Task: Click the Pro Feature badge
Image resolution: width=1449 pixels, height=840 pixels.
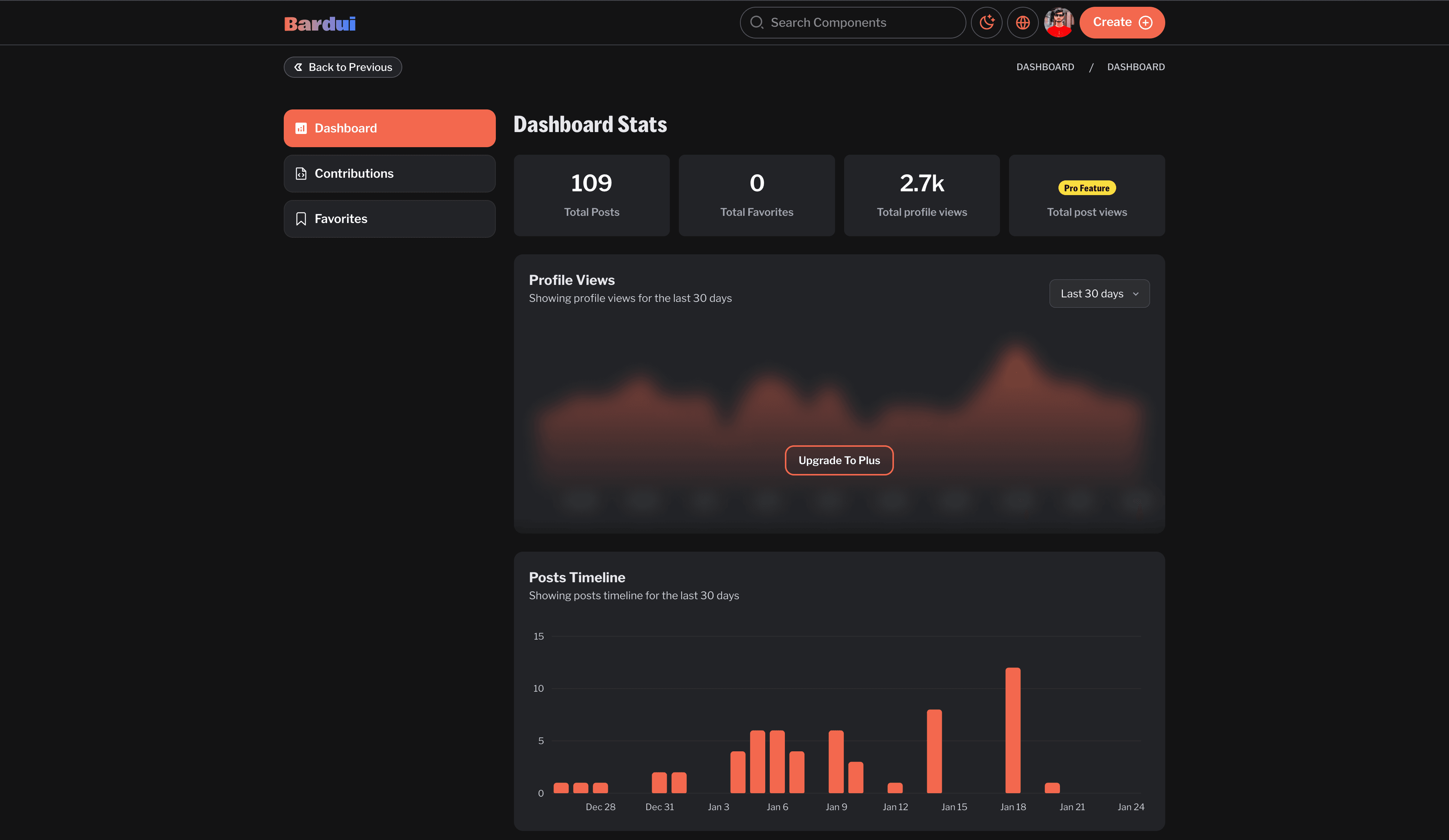Action: [1086, 188]
